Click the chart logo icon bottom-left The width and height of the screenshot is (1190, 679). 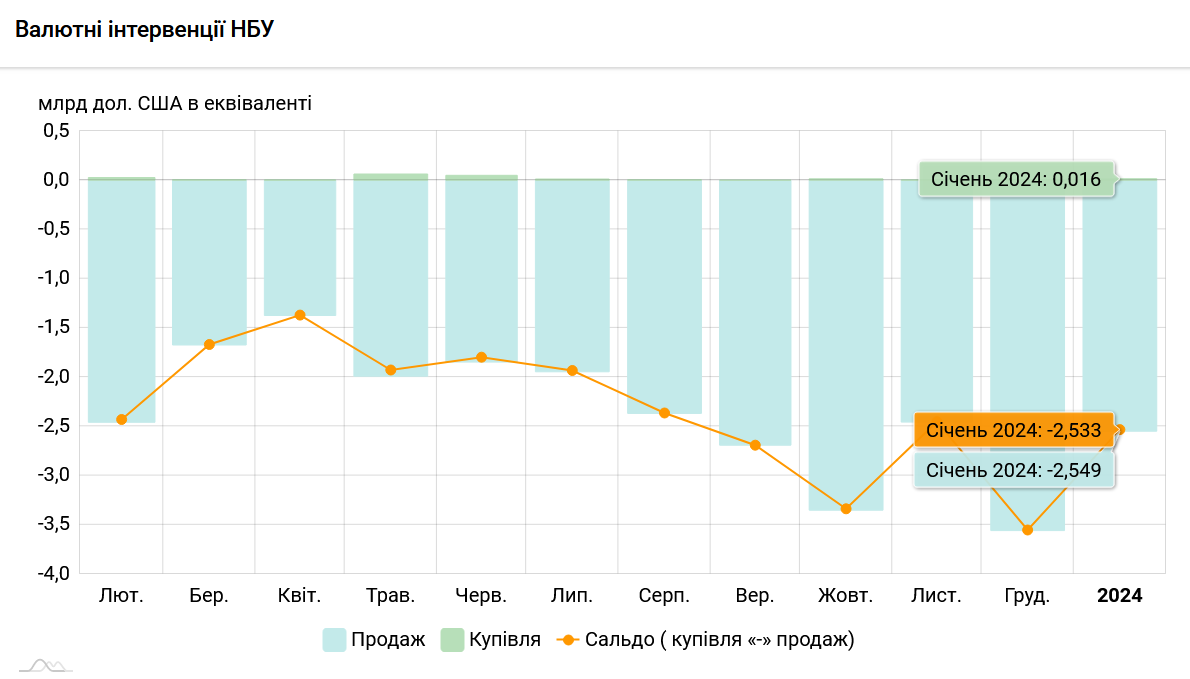tap(46, 665)
